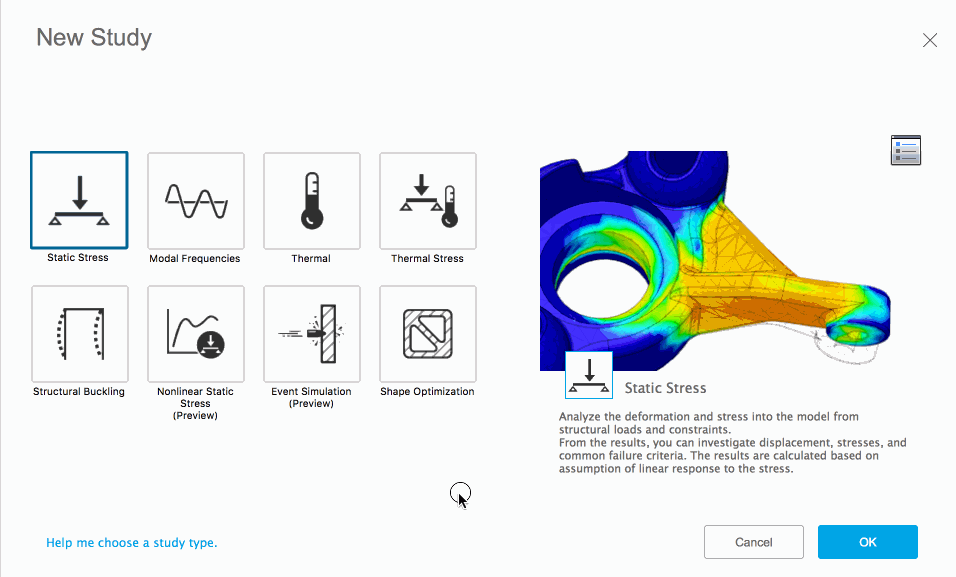The image size is (956, 577).
Task: Click the Static Stress heading in description
Action: (x=665, y=388)
